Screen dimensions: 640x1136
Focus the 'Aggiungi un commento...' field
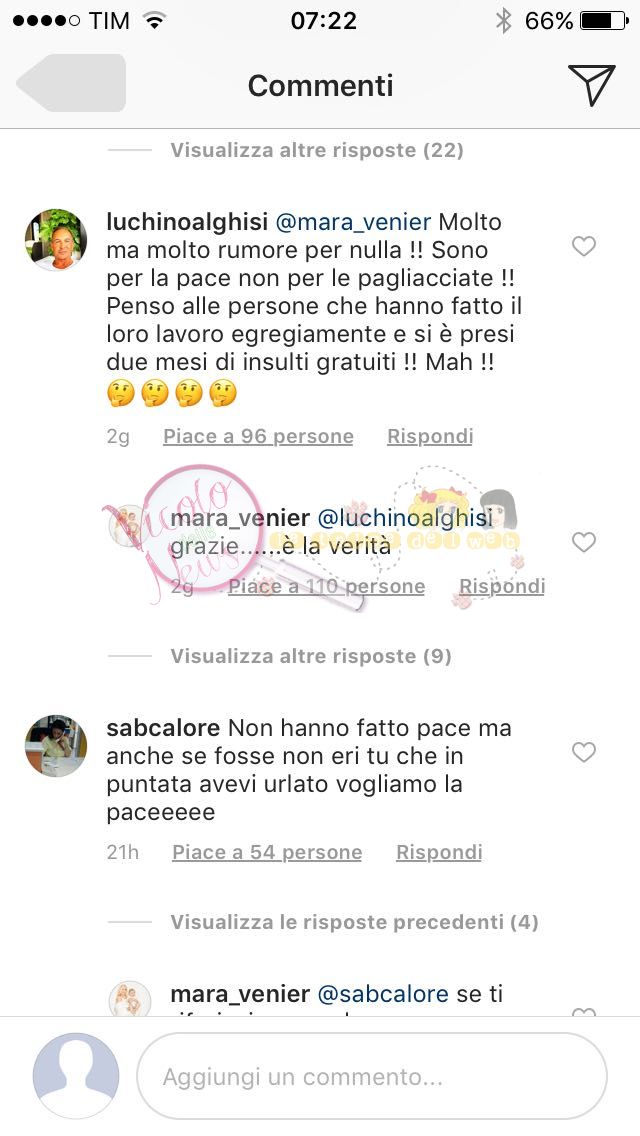point(372,1077)
